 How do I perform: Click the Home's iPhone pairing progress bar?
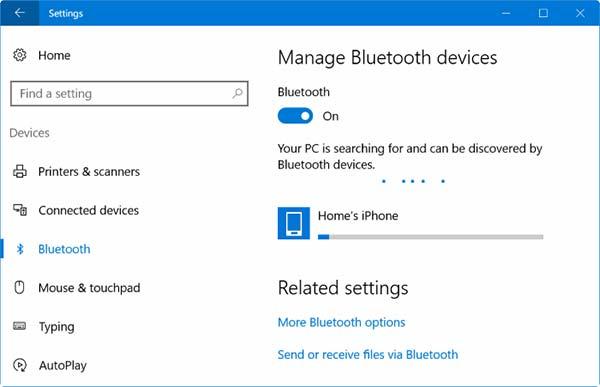430,237
